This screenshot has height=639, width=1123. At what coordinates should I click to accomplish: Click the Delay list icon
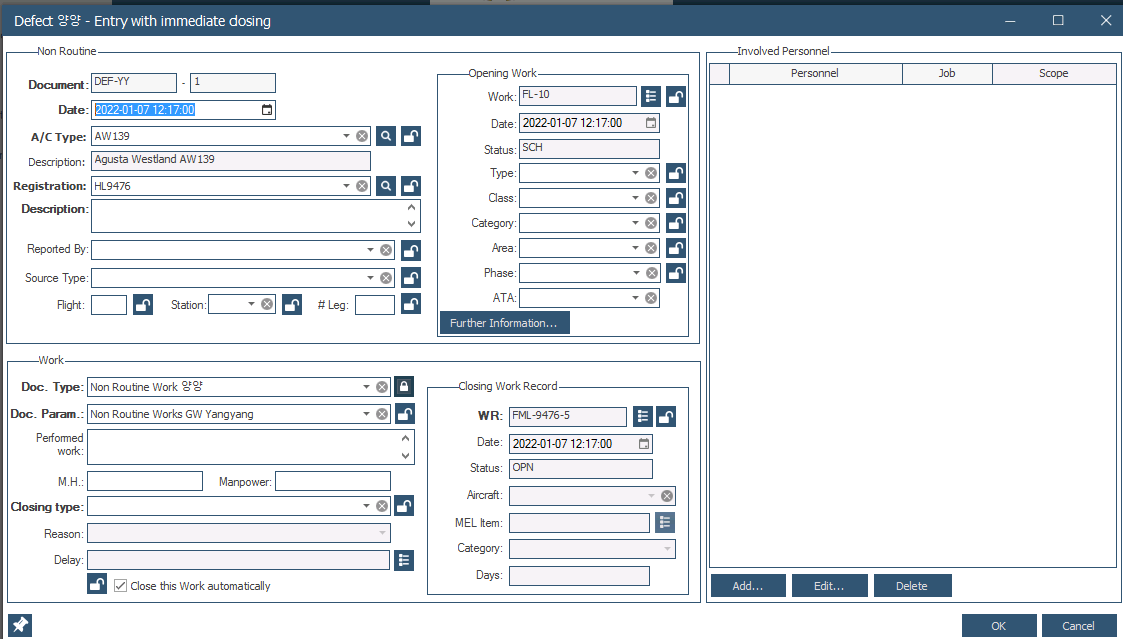404,560
